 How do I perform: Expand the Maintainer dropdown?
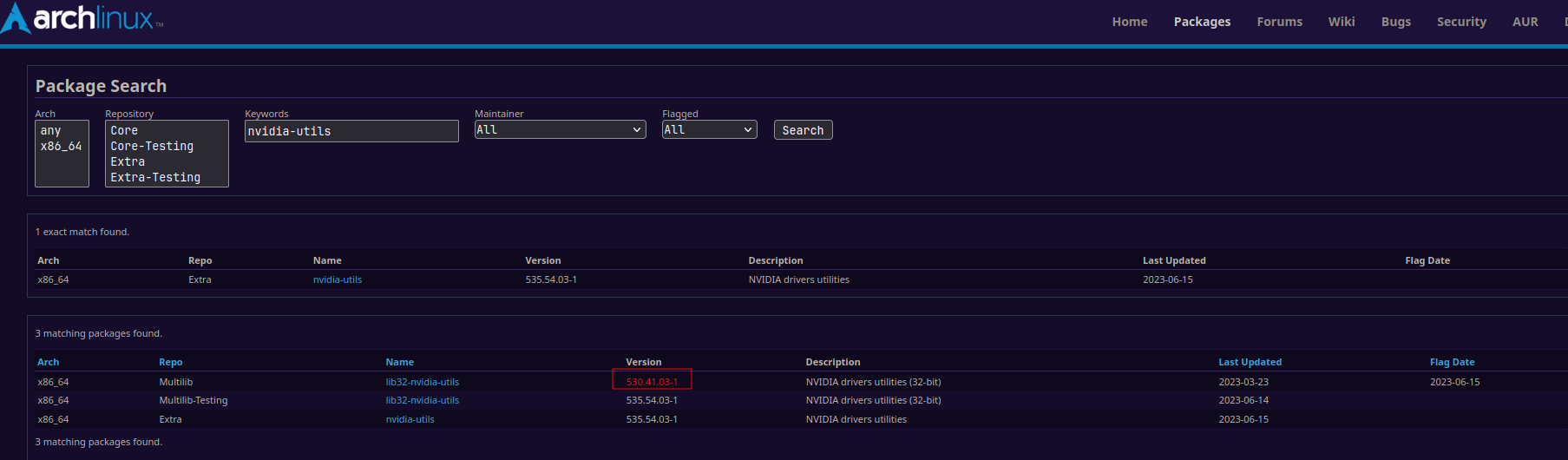pyautogui.click(x=561, y=129)
